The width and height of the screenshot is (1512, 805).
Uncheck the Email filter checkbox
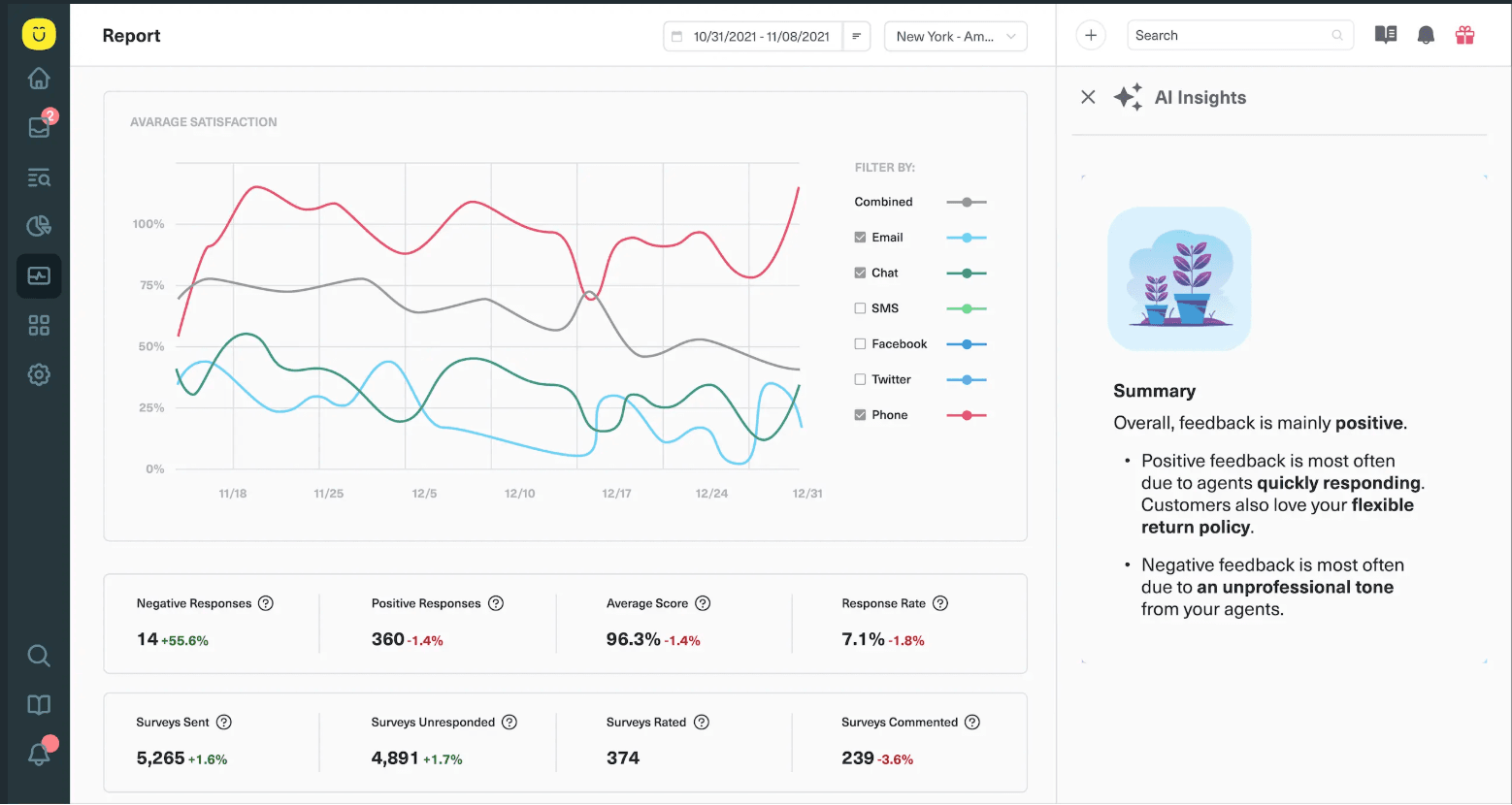point(859,237)
